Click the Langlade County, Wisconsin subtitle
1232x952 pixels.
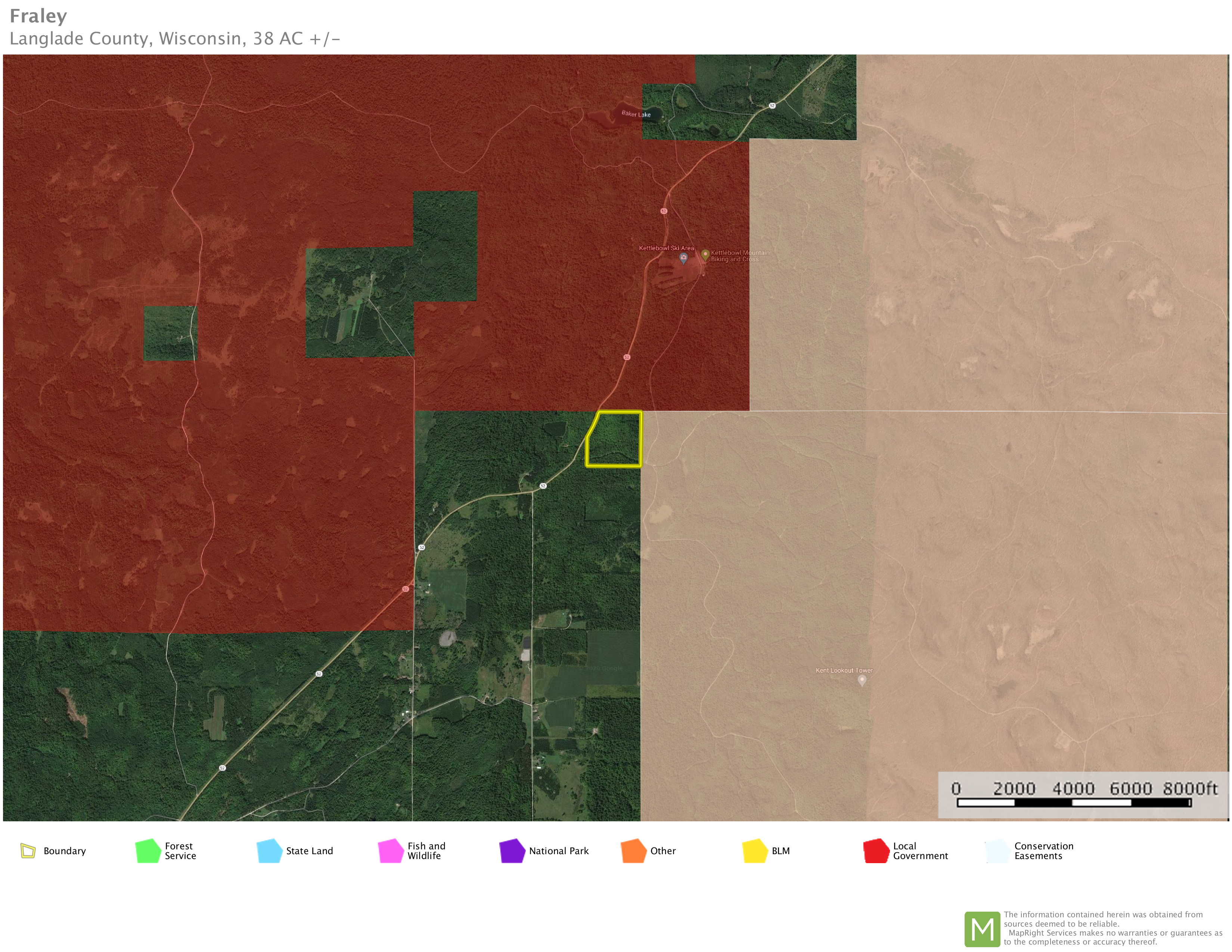(x=175, y=39)
